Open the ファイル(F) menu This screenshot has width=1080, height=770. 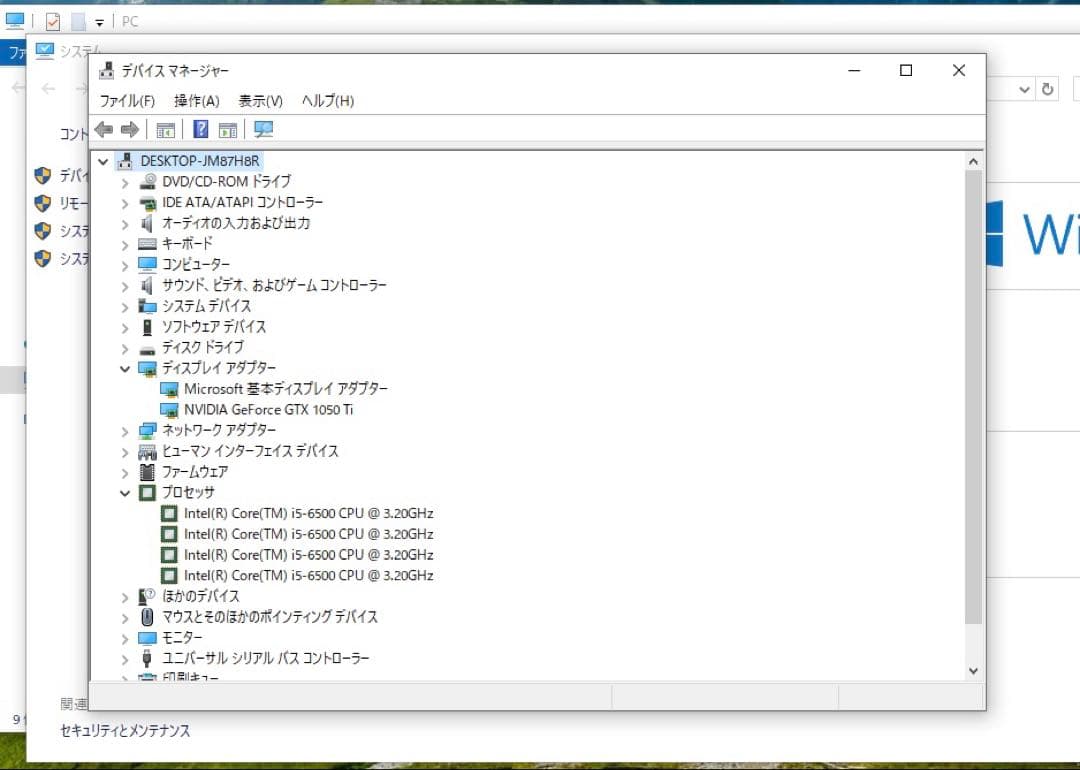127,101
